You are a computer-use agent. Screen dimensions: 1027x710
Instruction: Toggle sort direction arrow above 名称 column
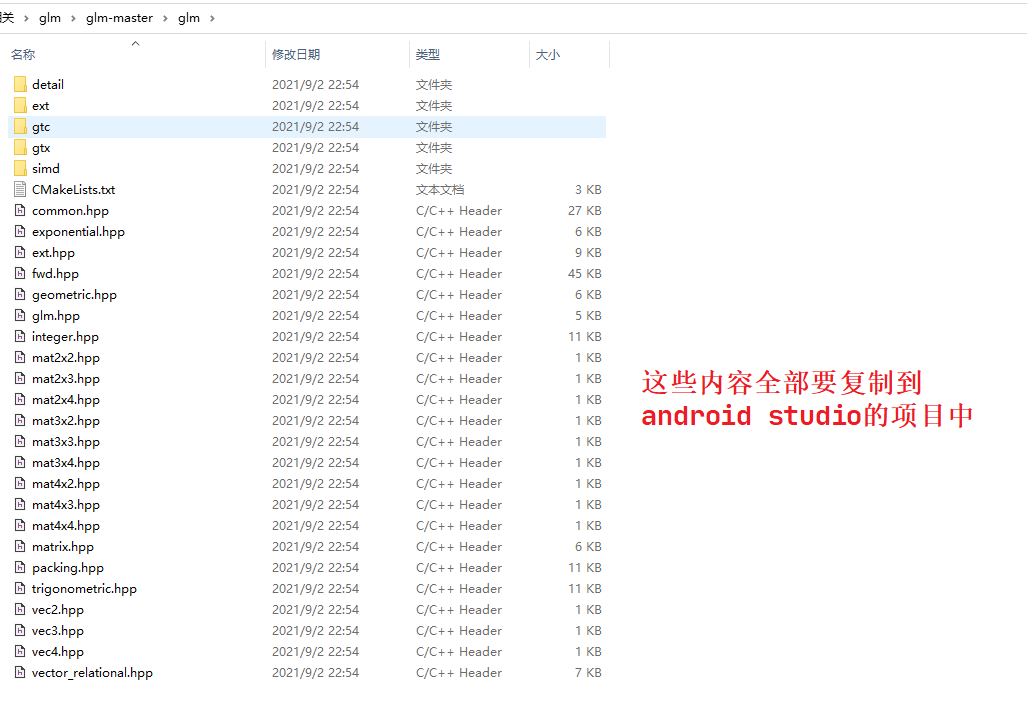pyautogui.click(x=136, y=43)
